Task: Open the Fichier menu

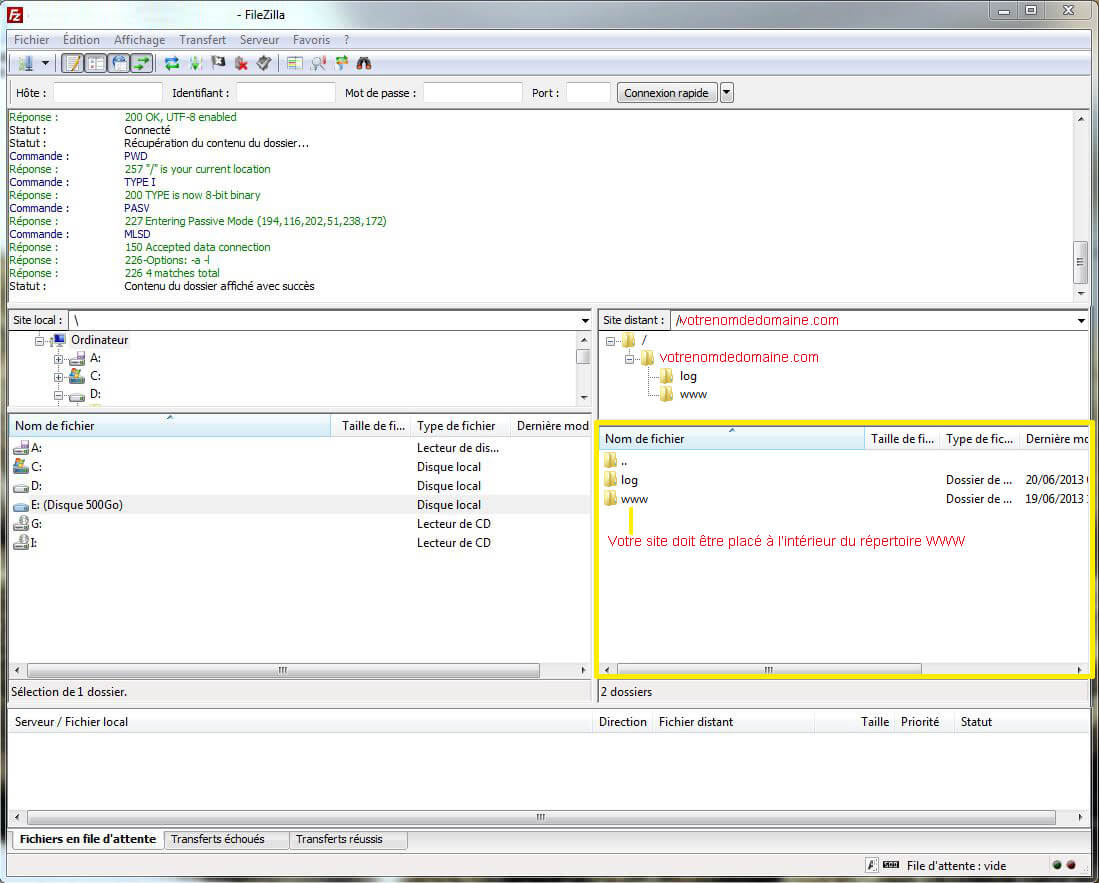Action: point(32,40)
